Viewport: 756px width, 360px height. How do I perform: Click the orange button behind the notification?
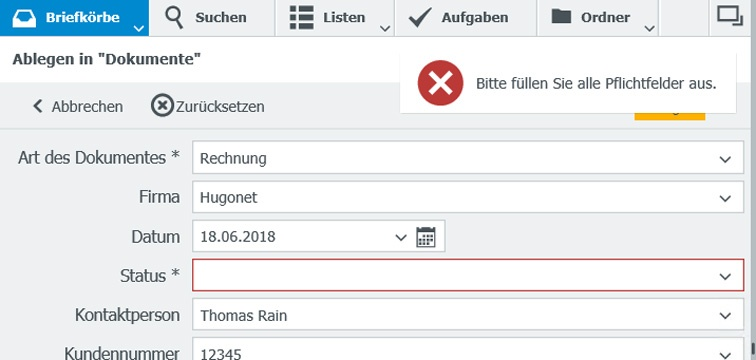point(670,117)
